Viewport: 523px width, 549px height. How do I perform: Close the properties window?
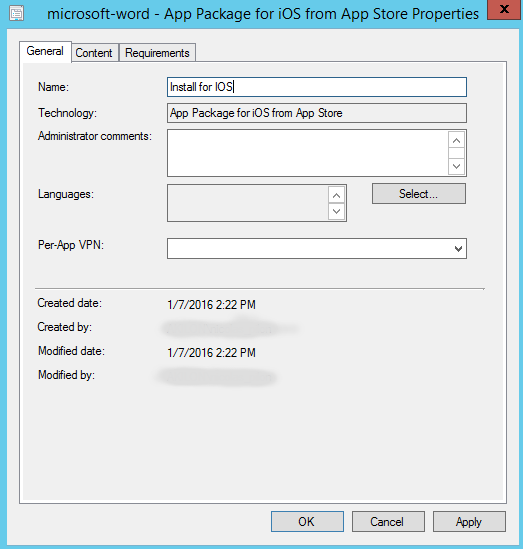(504, 9)
